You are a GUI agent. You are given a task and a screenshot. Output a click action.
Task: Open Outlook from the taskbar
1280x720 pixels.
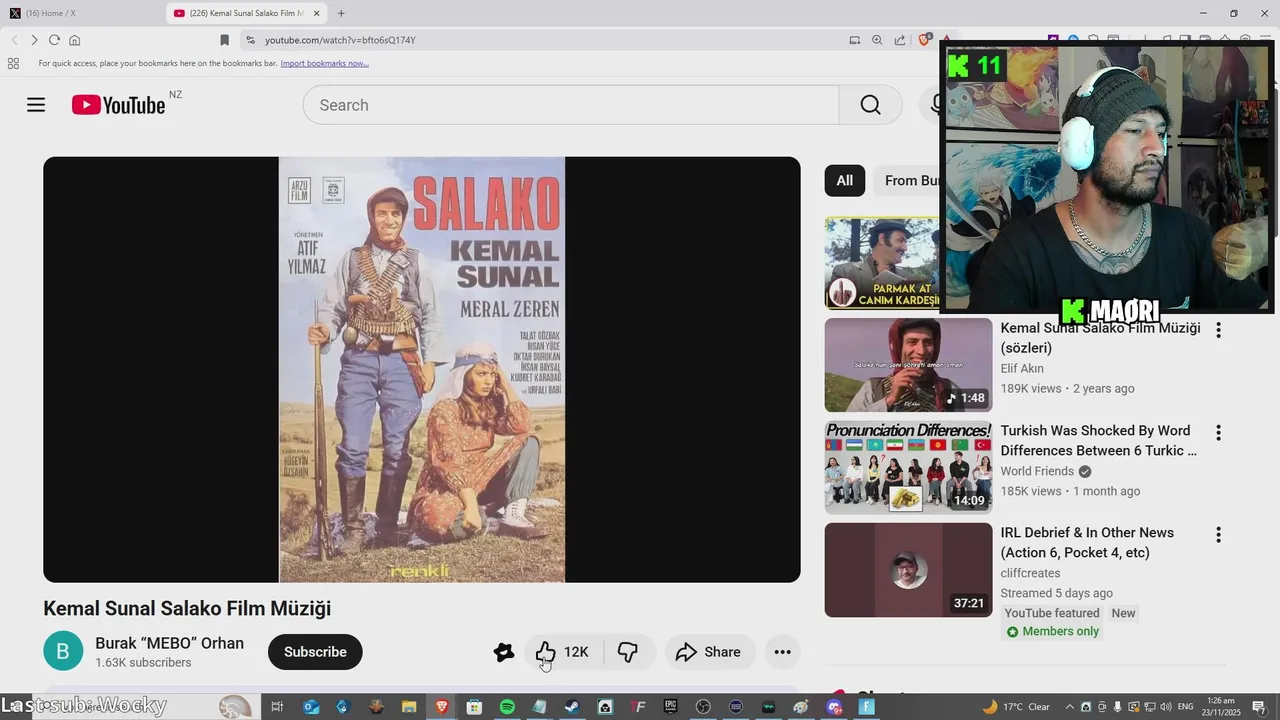point(311,707)
